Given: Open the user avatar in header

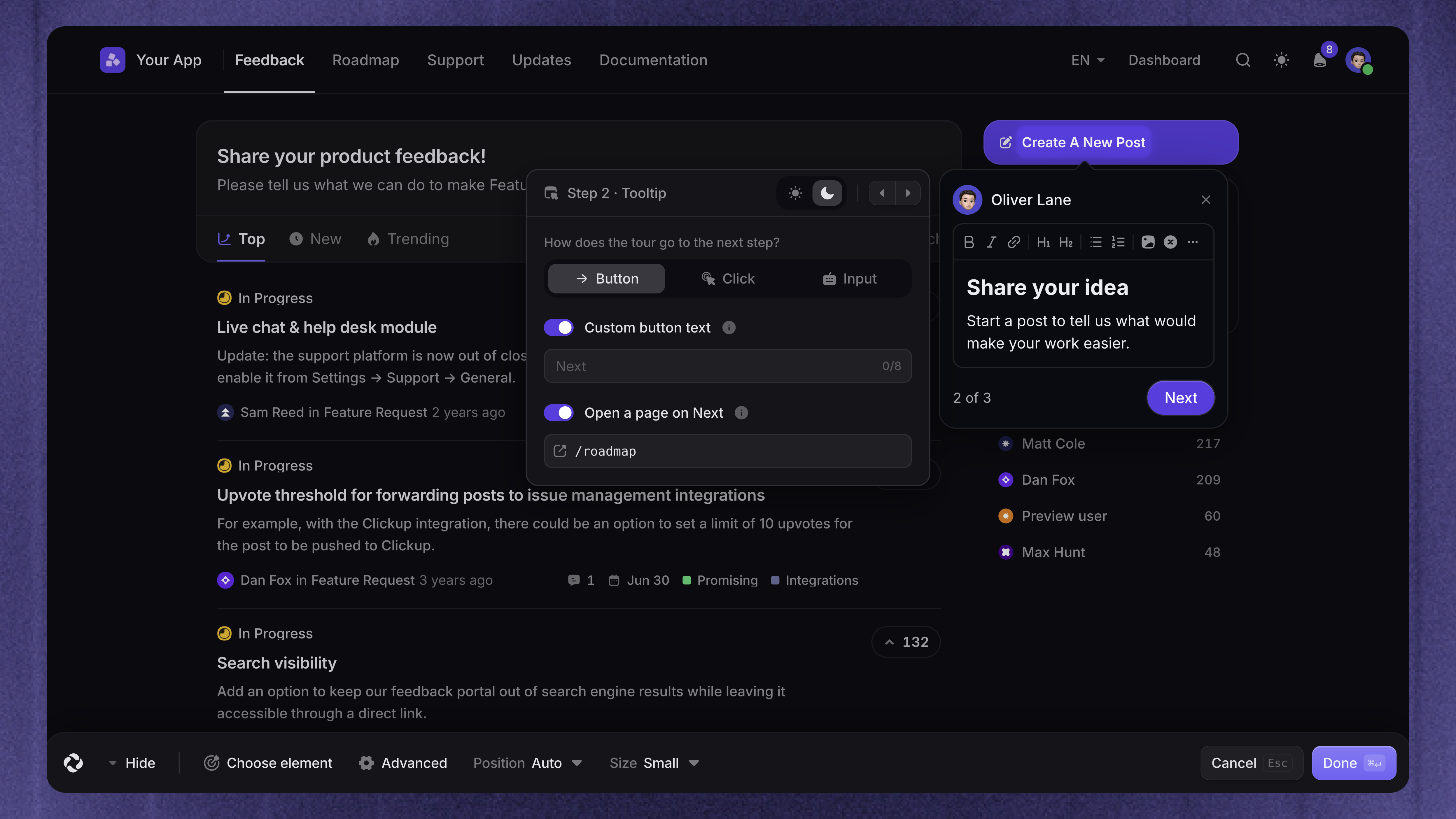Looking at the screenshot, I should point(1358,60).
